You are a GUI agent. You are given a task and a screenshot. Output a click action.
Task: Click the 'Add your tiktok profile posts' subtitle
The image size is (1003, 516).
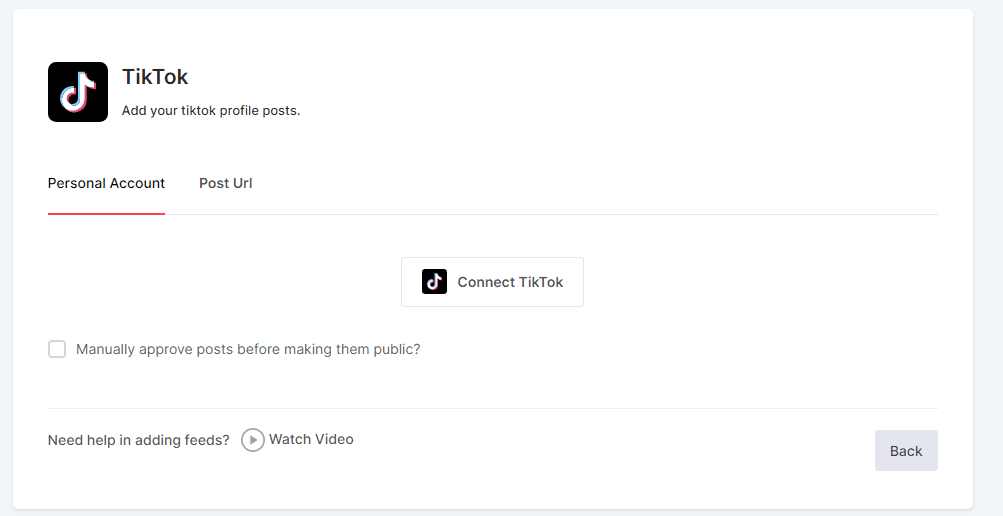click(210, 111)
